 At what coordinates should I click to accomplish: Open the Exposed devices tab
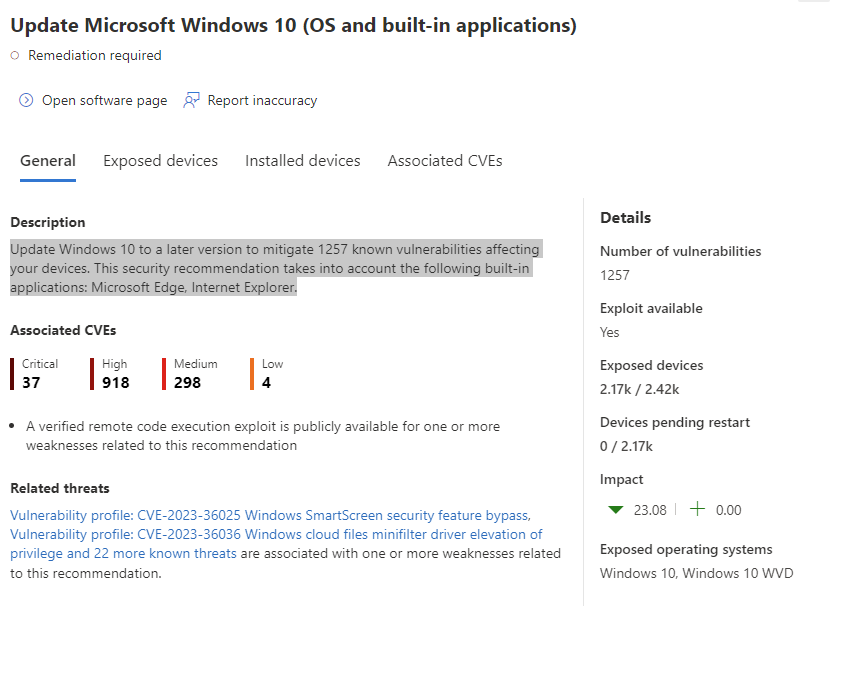pyautogui.click(x=160, y=161)
